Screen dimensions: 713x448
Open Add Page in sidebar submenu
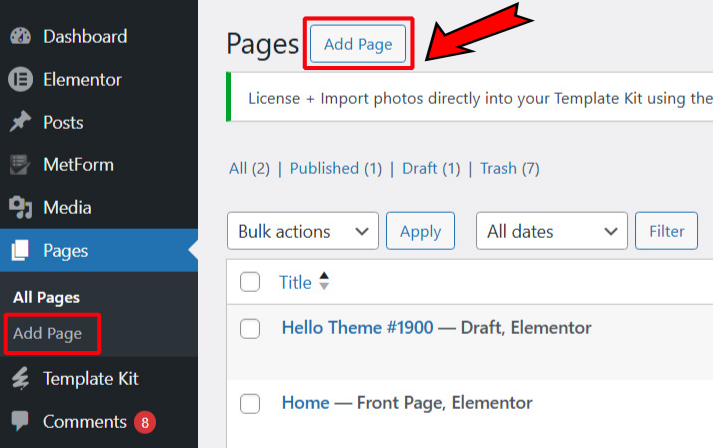48,334
